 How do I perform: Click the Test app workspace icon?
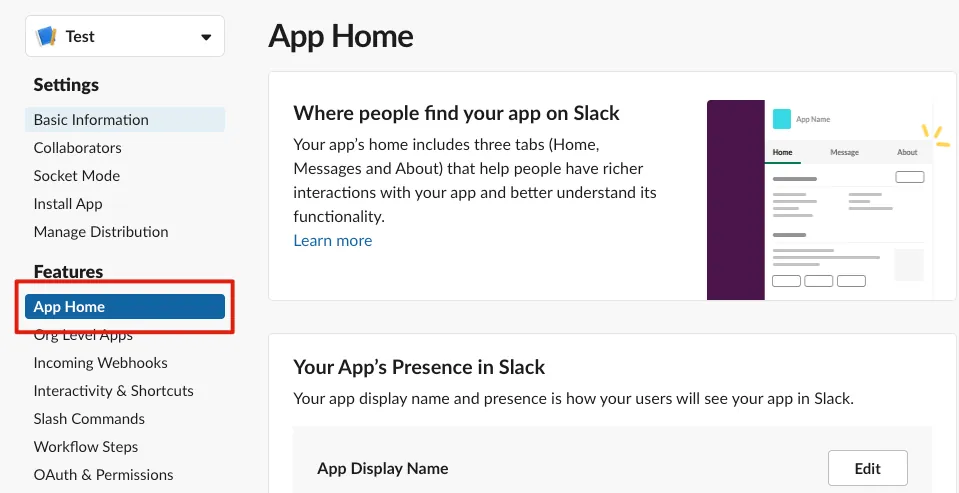point(46,37)
